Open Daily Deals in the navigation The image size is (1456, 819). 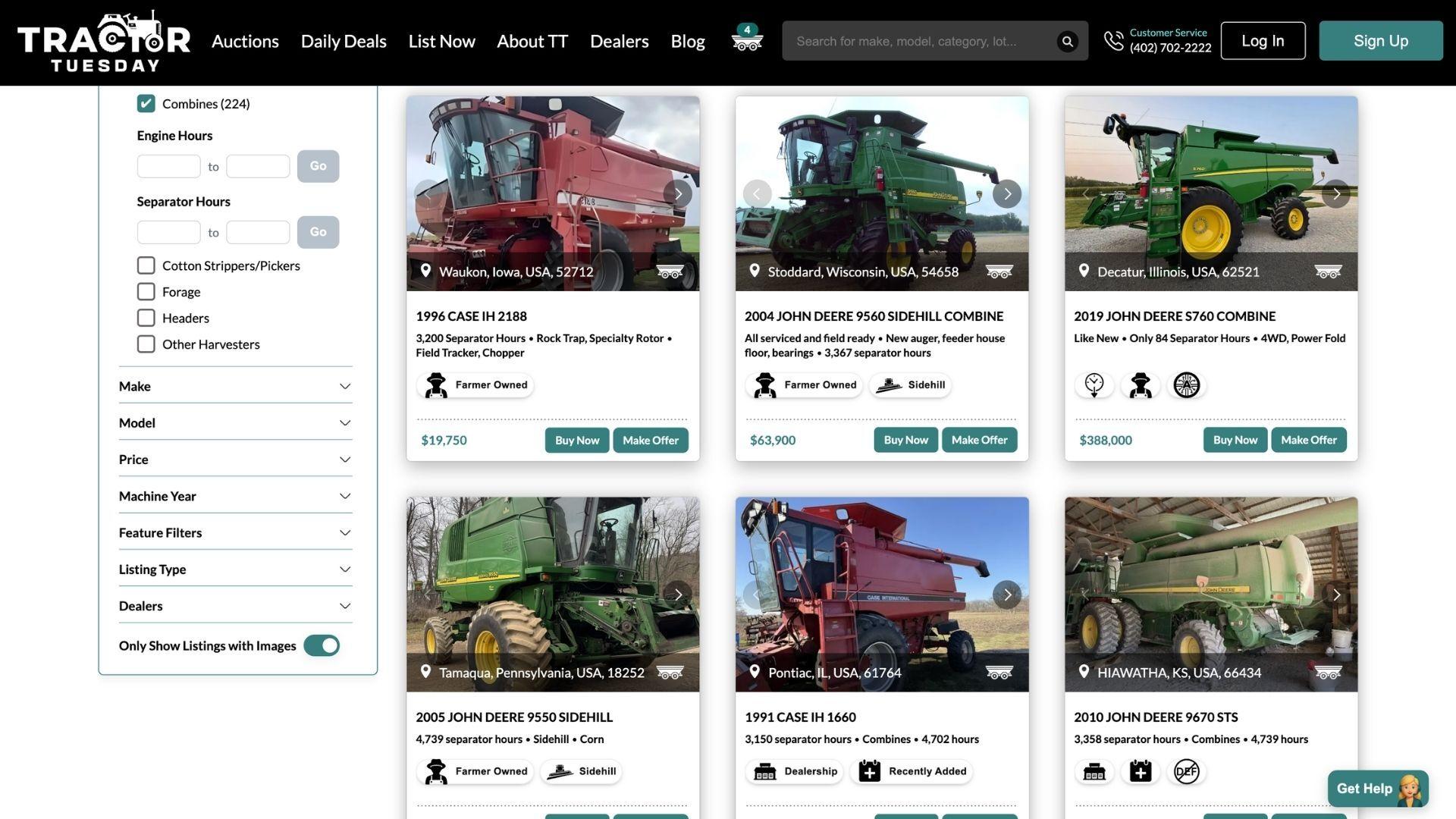pyautogui.click(x=344, y=41)
